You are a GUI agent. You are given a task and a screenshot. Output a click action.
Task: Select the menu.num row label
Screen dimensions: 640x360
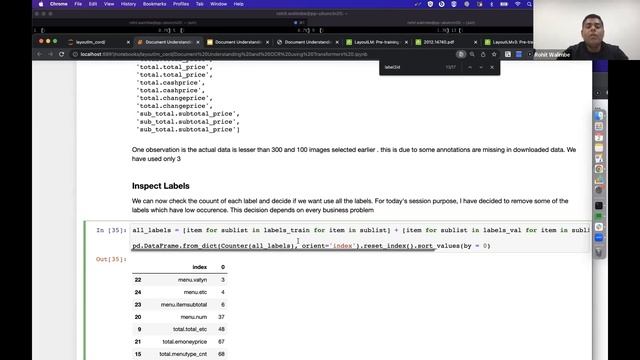click(x=193, y=317)
